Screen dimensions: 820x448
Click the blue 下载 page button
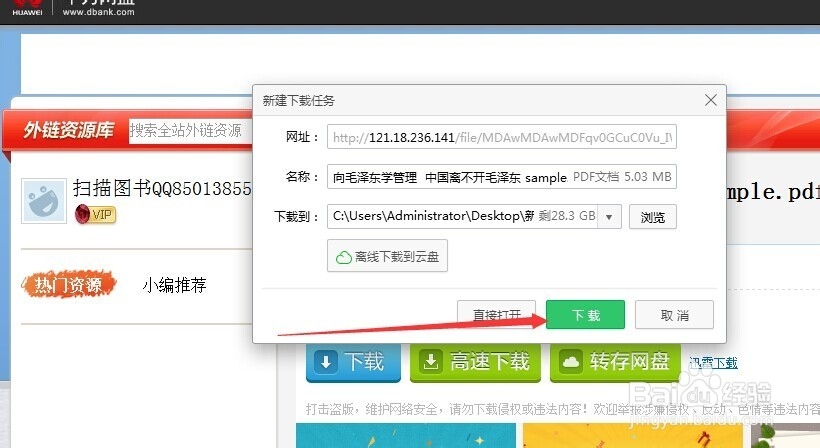353,362
